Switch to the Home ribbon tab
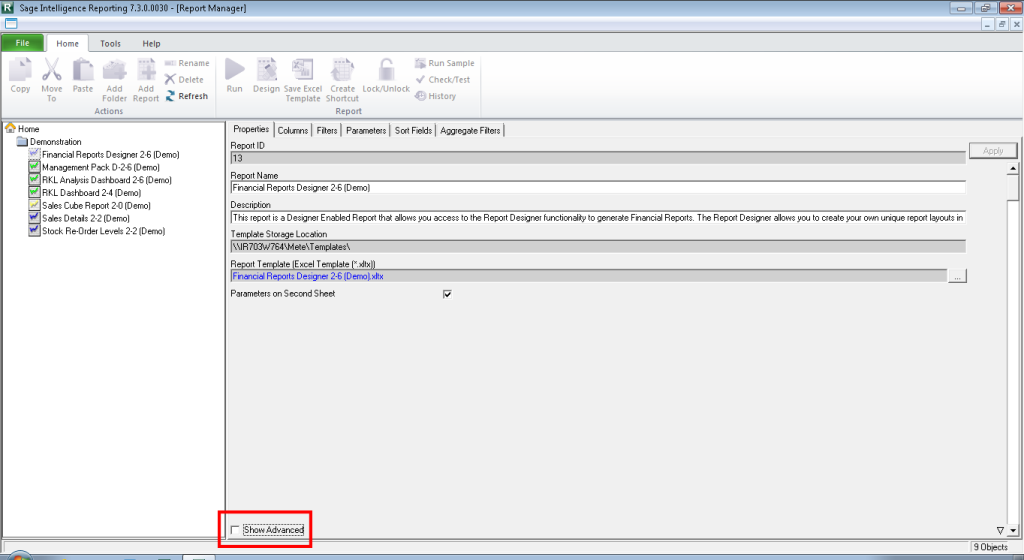Image resolution: width=1024 pixels, height=560 pixels. click(67, 44)
